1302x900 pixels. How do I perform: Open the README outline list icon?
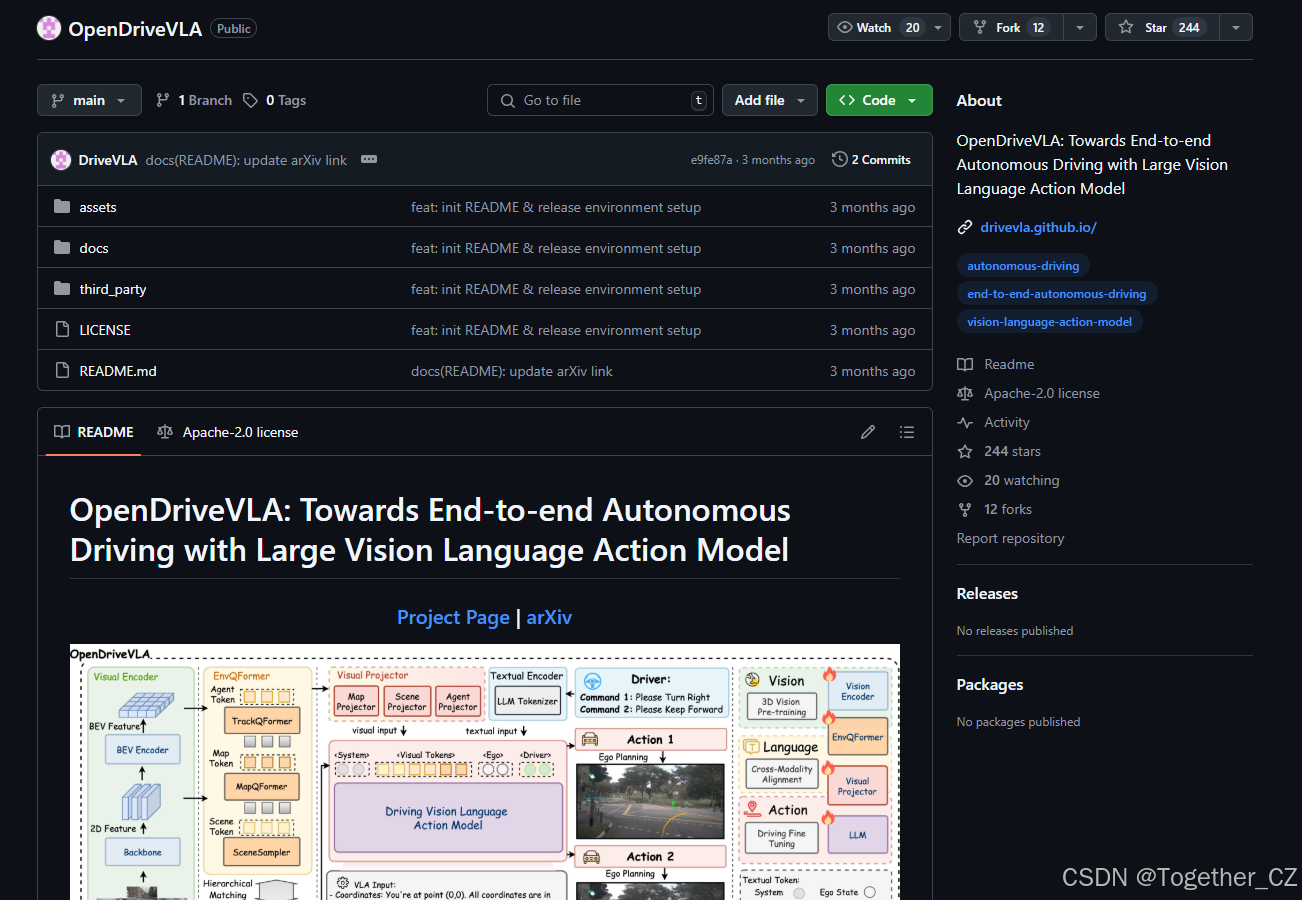click(907, 432)
